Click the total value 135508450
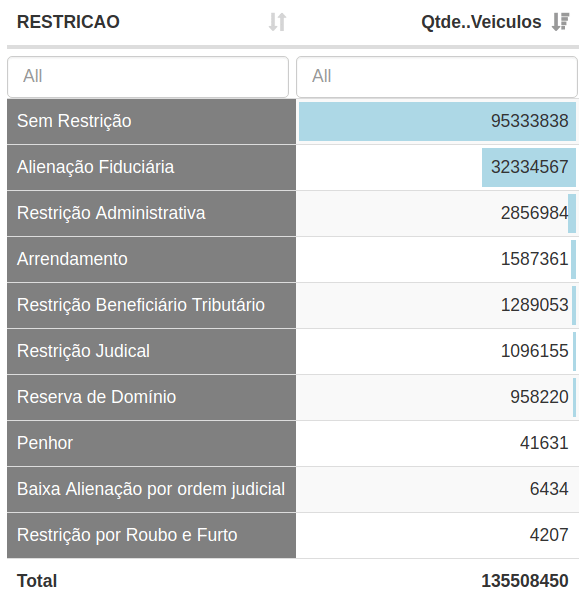Viewport: 588px width, 614px height. coord(525,581)
